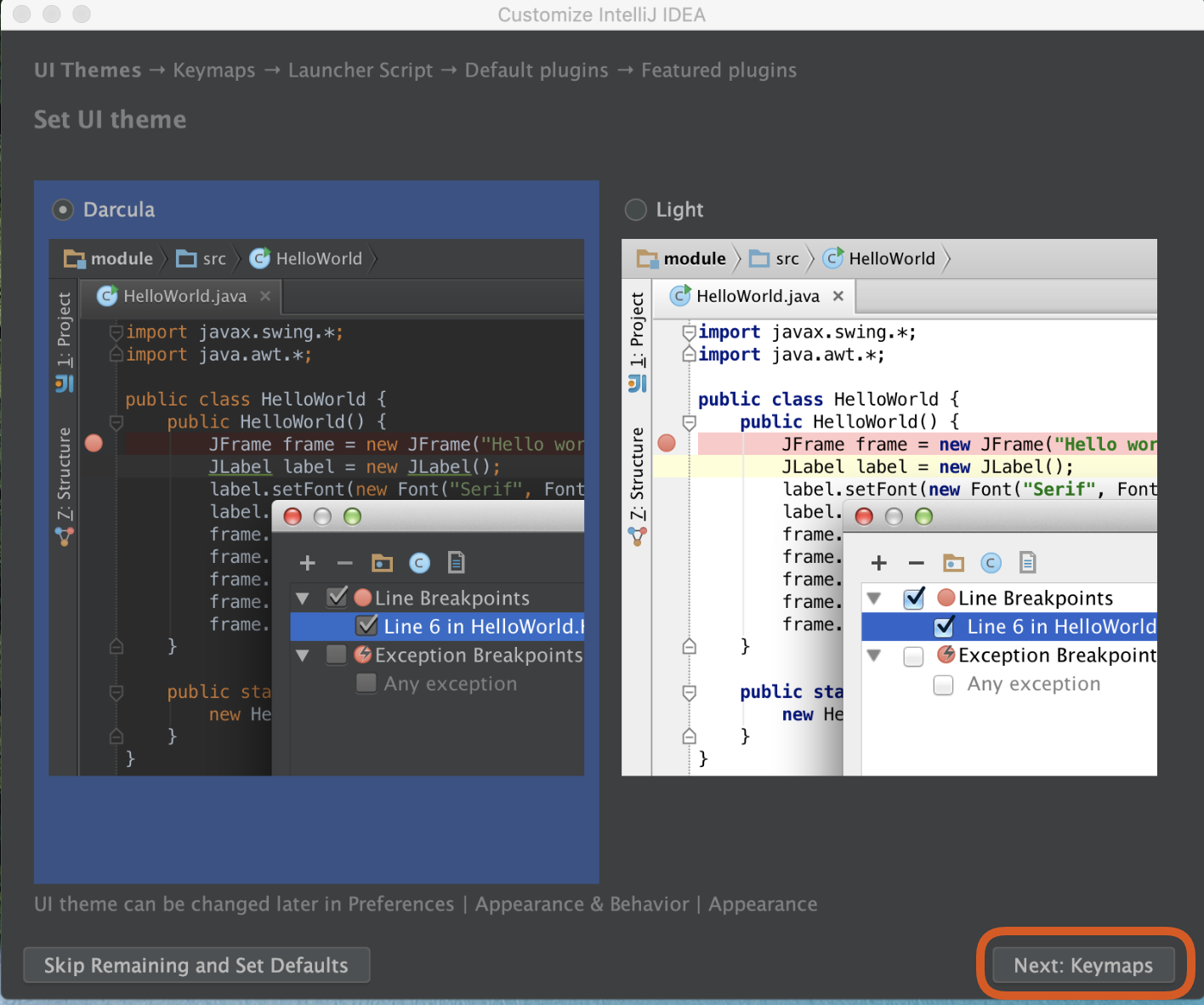The image size is (1204, 1005).
Task: Go to Keymaps step in wizard breadcrumb
Action: pyautogui.click(x=214, y=71)
